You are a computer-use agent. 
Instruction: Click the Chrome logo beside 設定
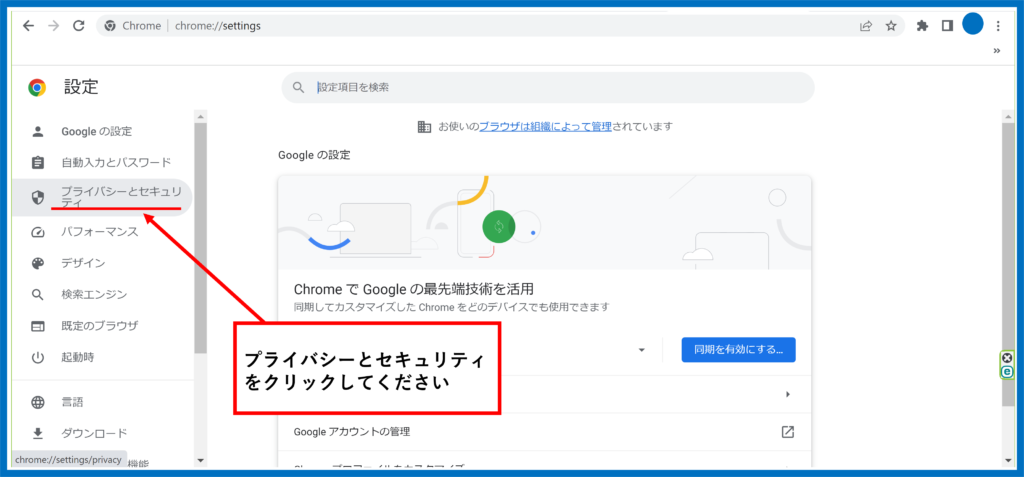pos(37,88)
